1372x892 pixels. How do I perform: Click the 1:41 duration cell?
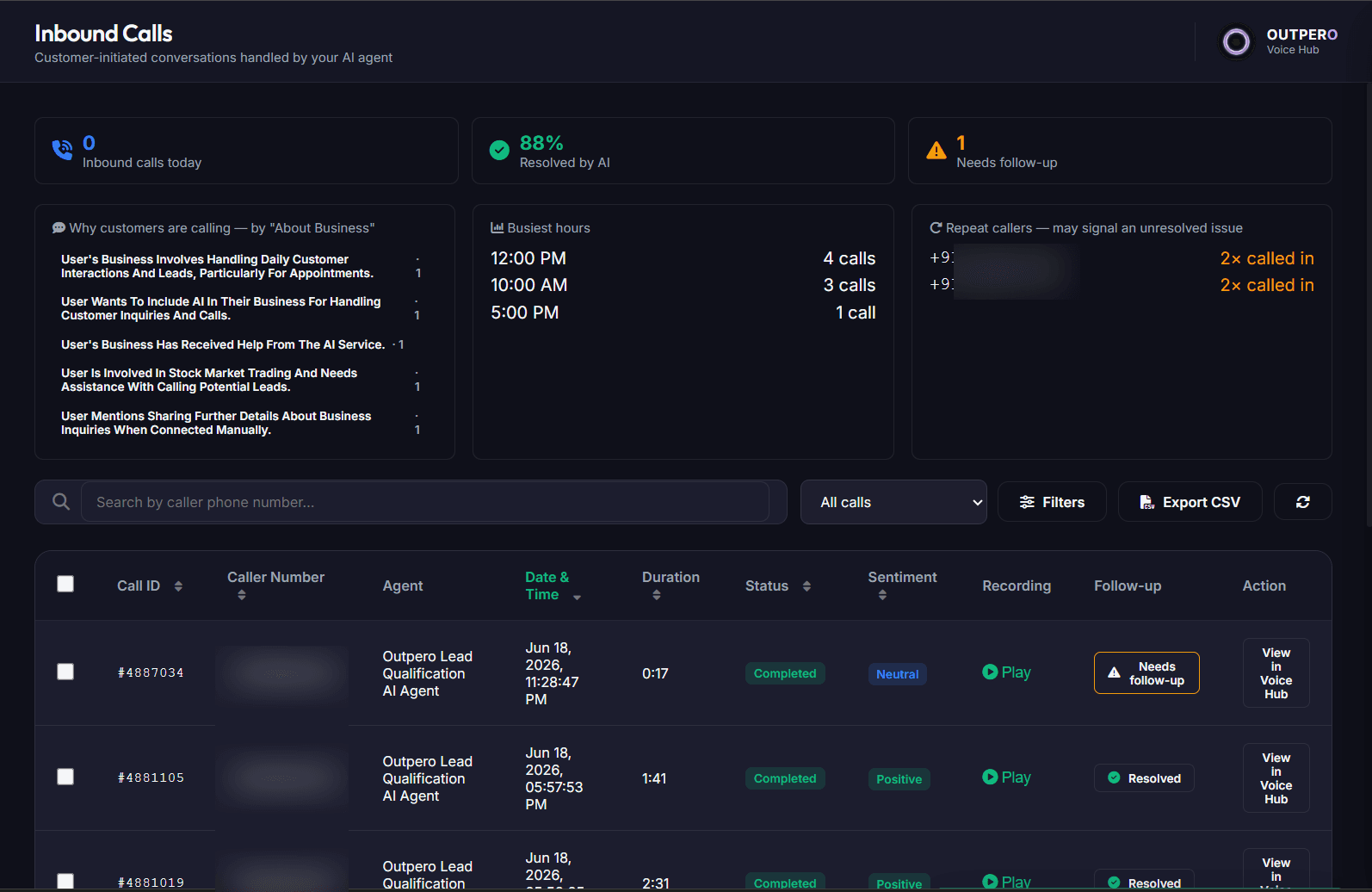[x=654, y=778]
